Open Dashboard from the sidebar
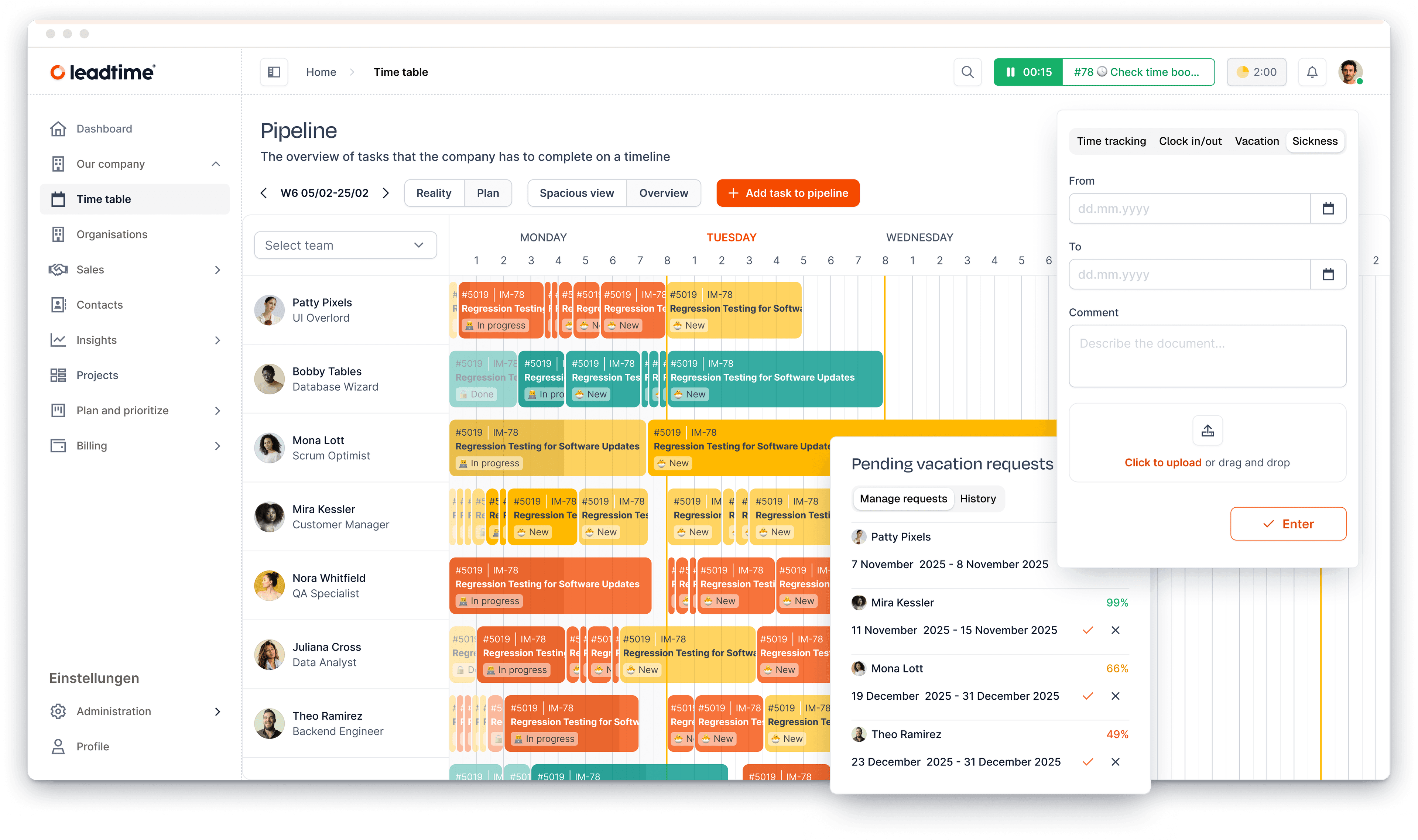The width and height of the screenshot is (1418, 840). click(104, 128)
